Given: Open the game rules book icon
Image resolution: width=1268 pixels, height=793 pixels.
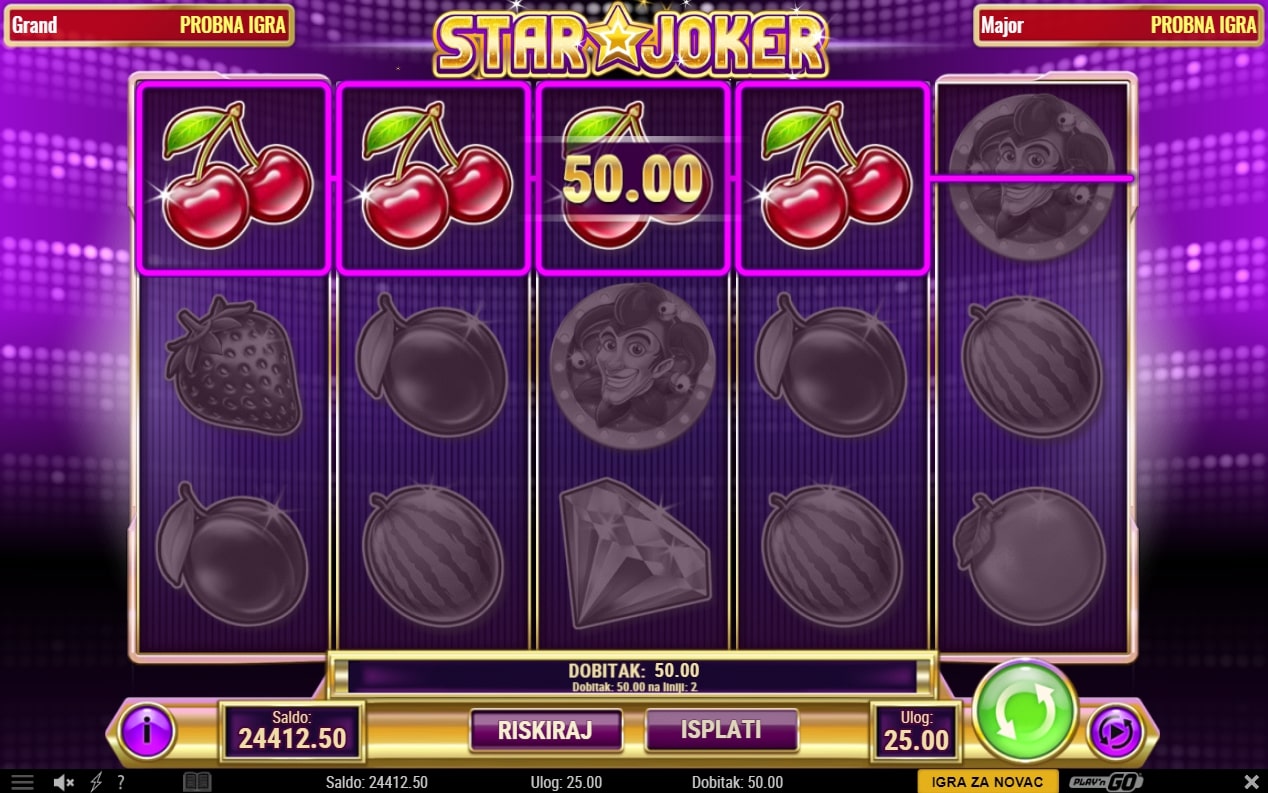Looking at the screenshot, I should pos(197,782).
